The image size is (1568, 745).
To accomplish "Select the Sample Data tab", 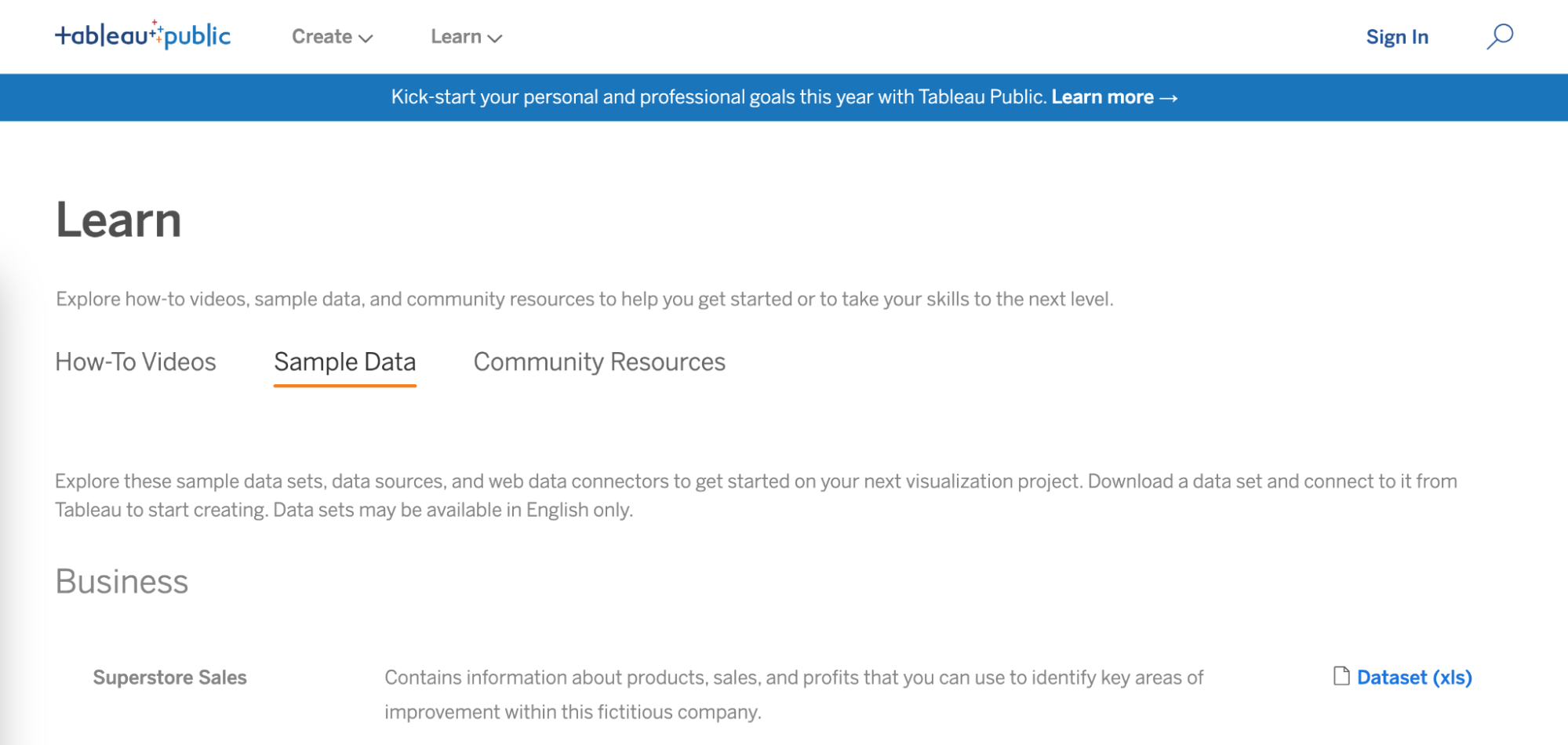I will click(x=344, y=362).
